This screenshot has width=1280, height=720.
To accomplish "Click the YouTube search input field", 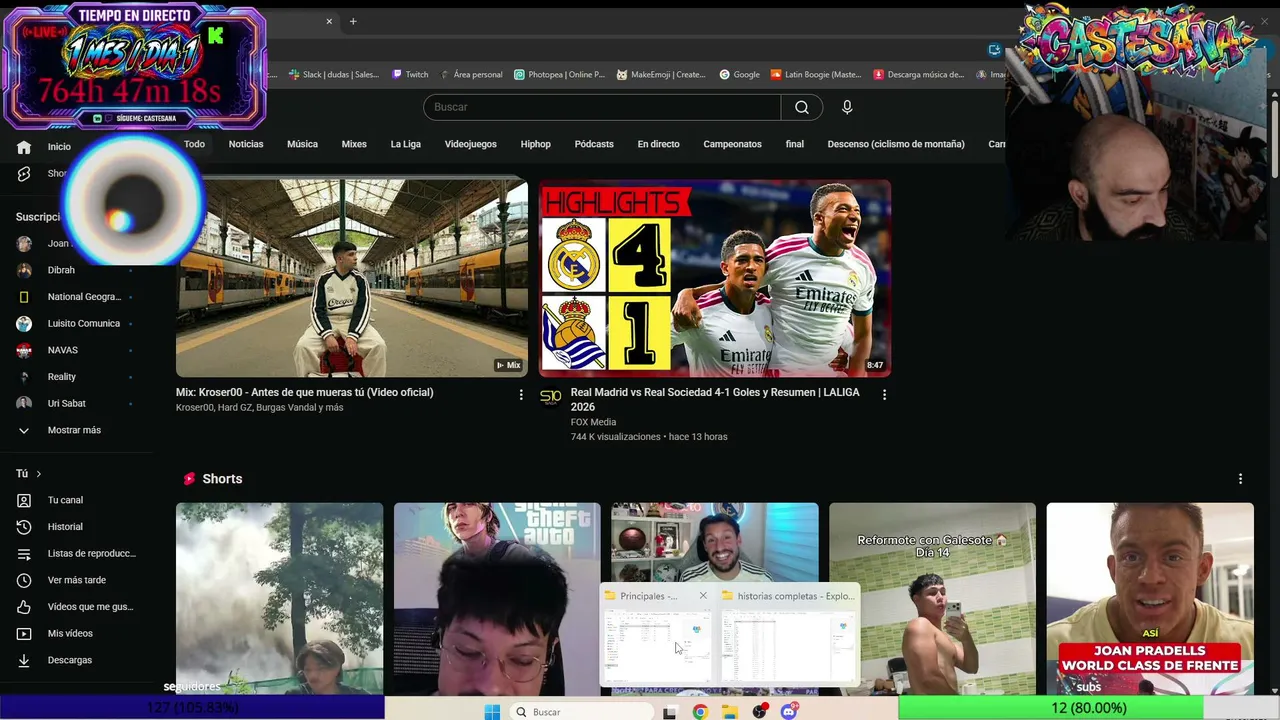I will pos(602,107).
